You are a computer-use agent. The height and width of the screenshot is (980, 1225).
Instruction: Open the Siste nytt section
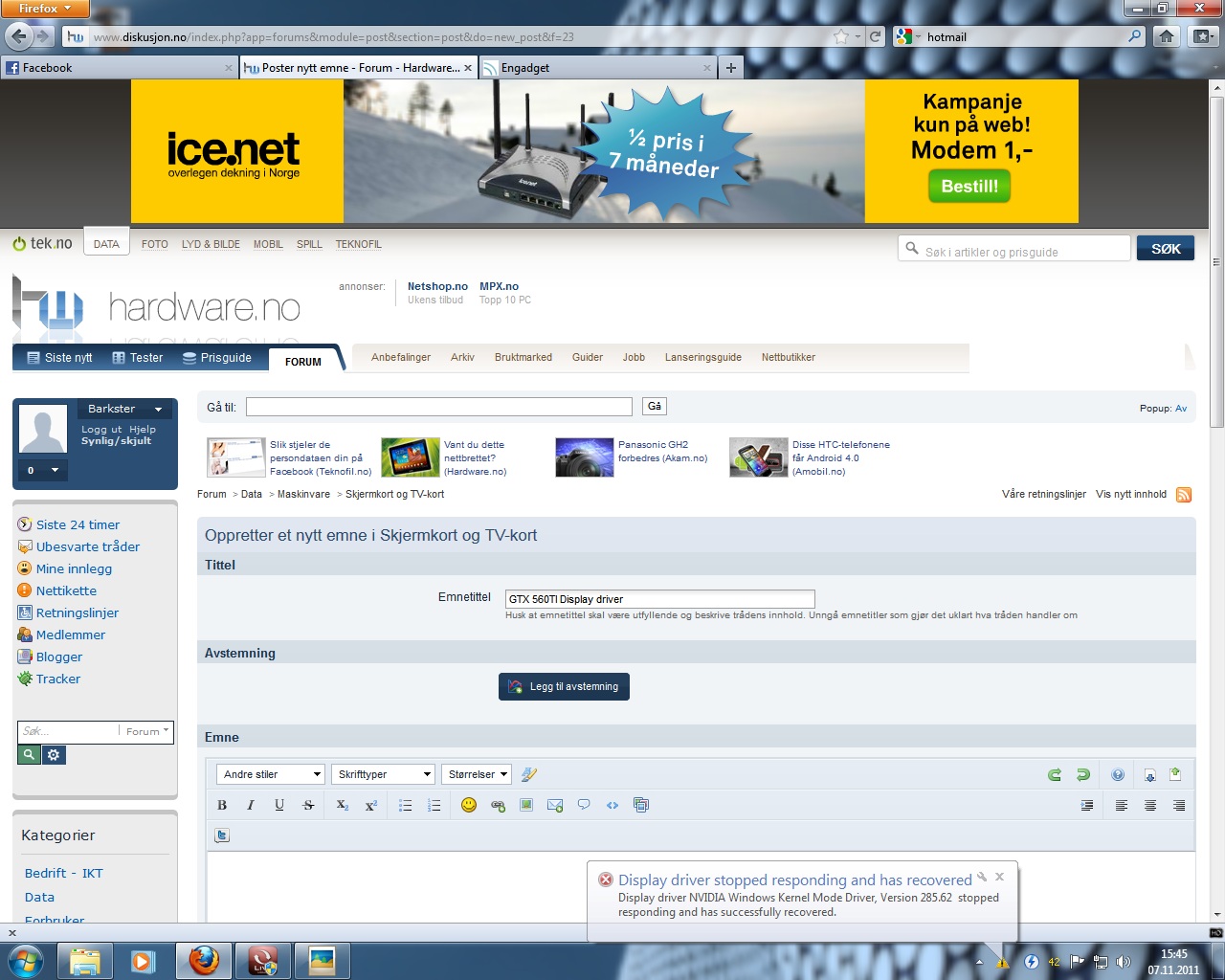click(59, 358)
